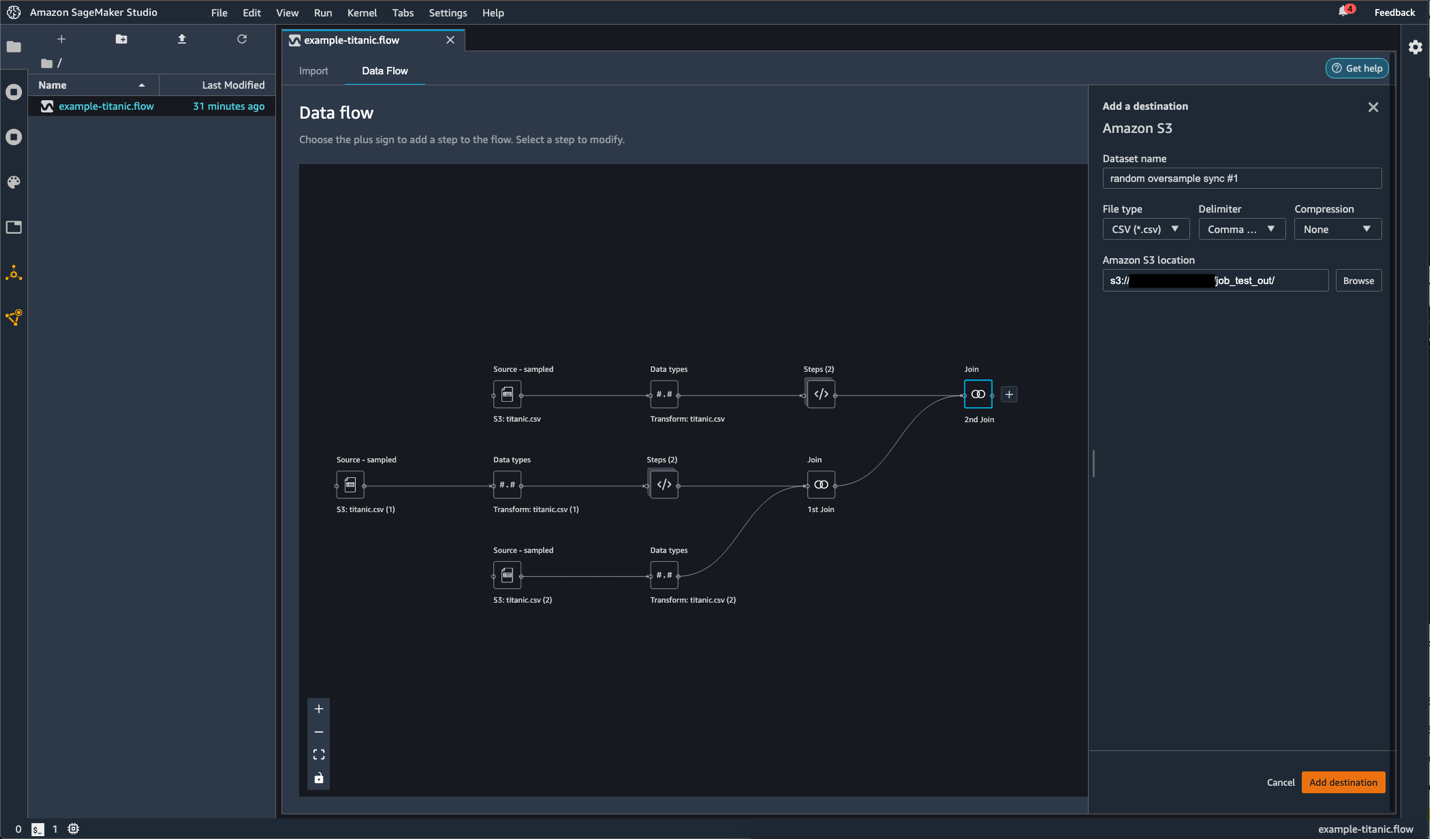Viewport: 1430px width, 839px height.
Task: Close the Add a destination panel
Action: coord(1373,107)
